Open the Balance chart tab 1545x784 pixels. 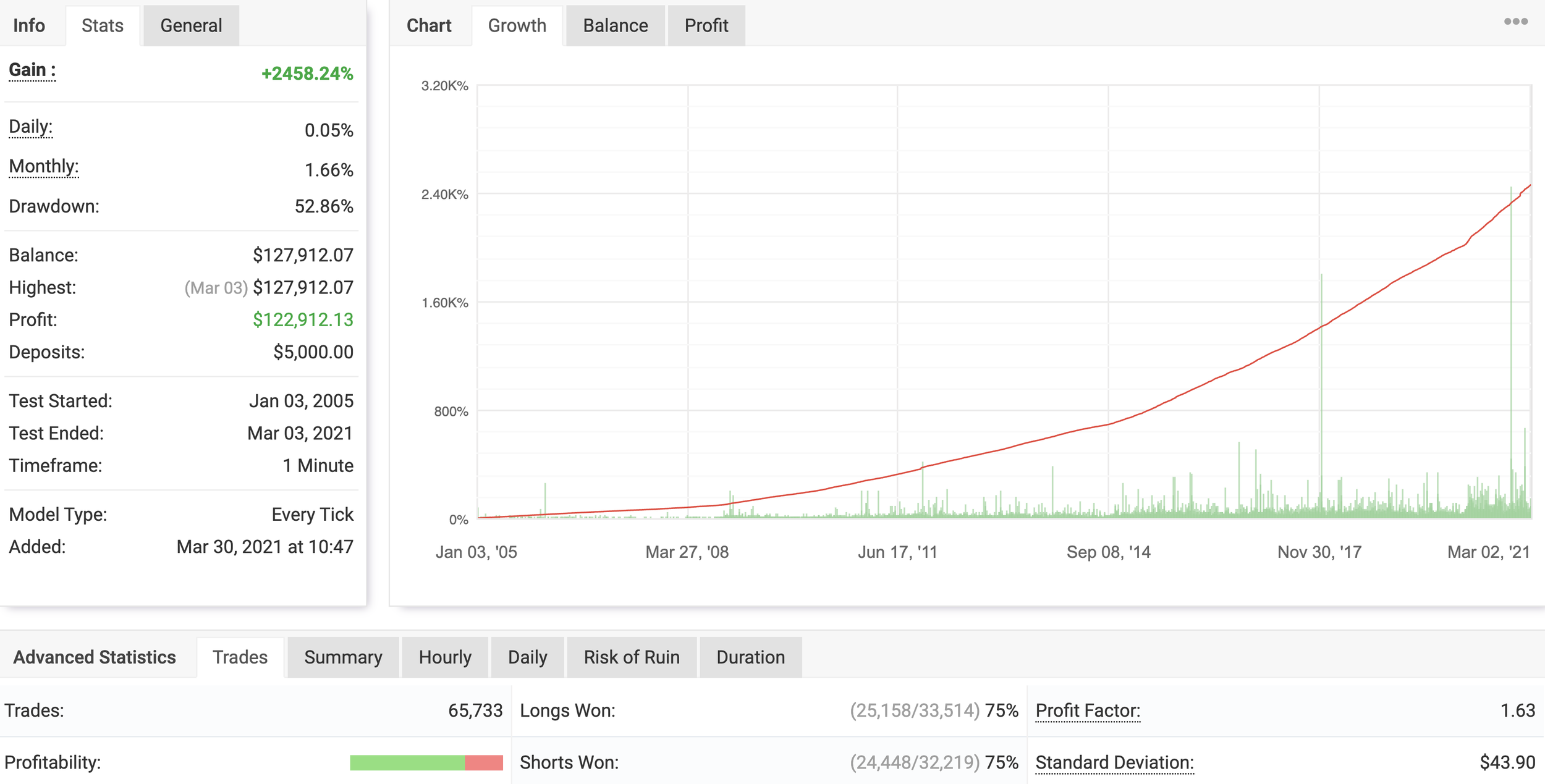click(x=615, y=25)
